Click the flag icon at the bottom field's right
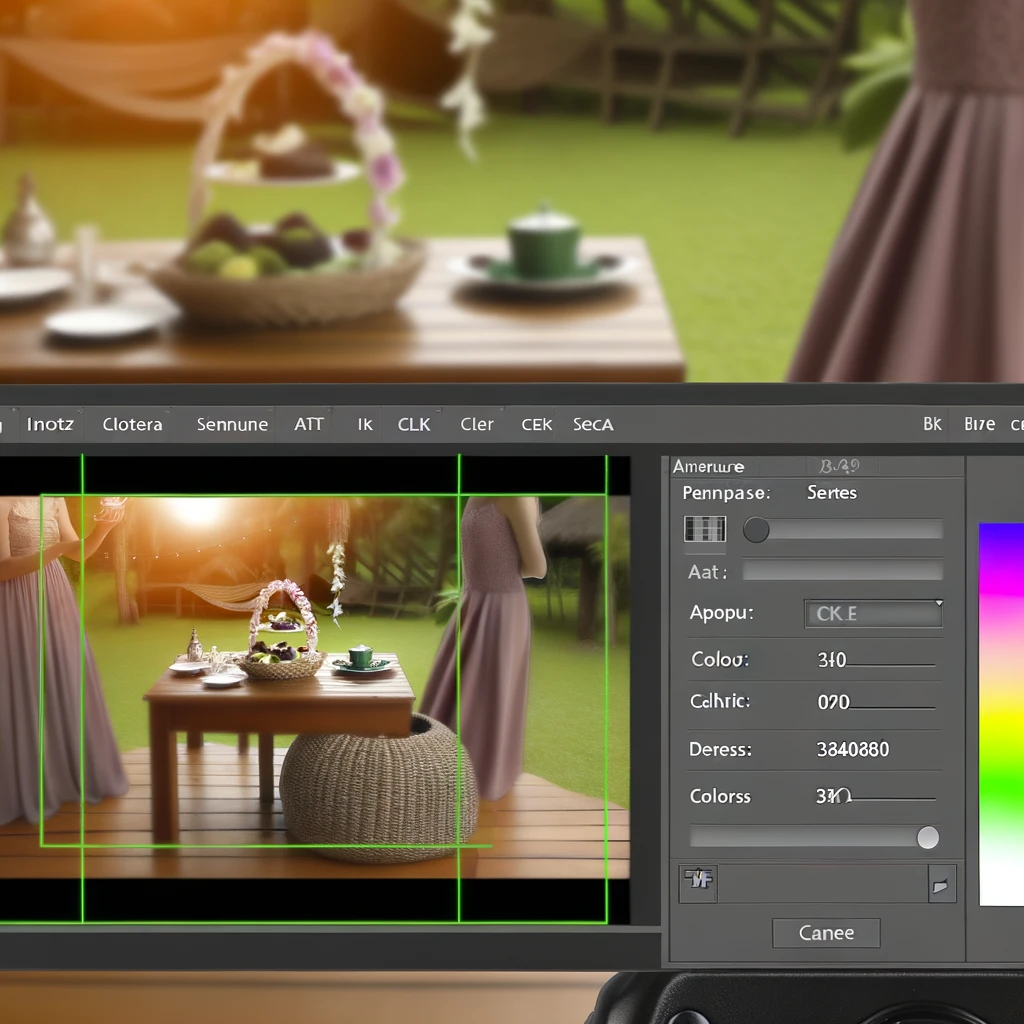 942,884
